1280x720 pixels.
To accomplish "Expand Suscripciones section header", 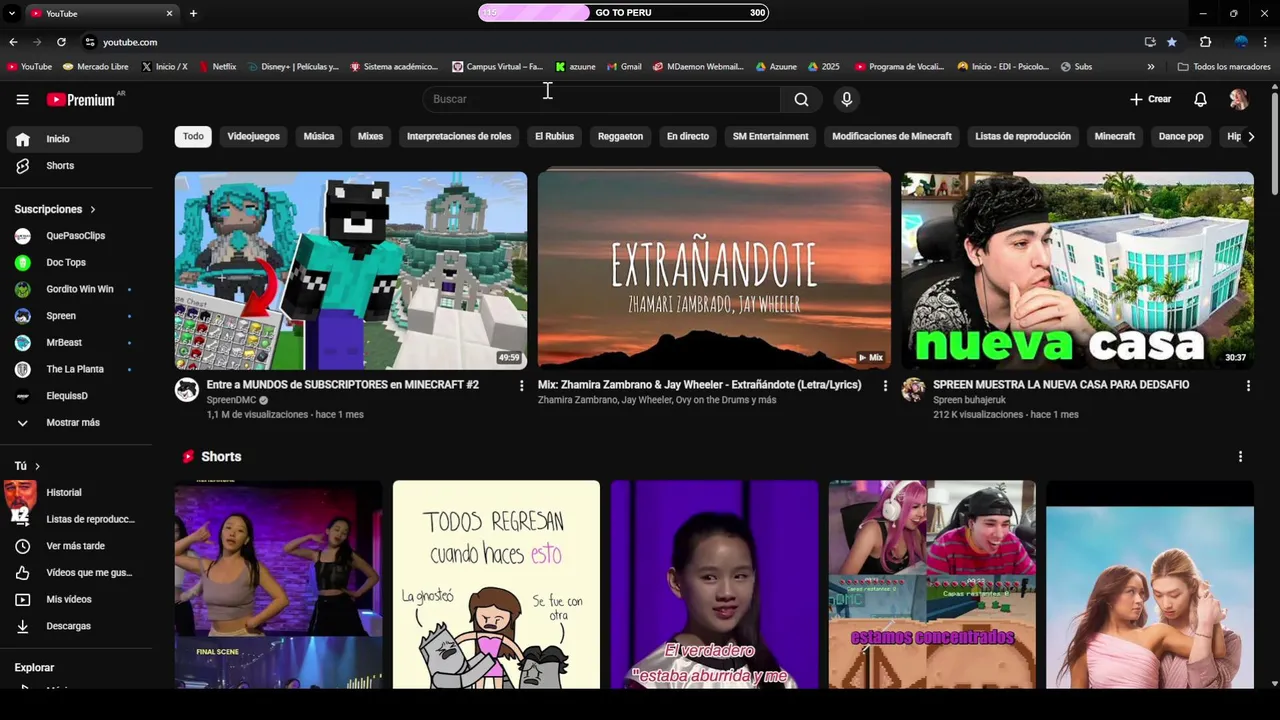I will [55, 209].
